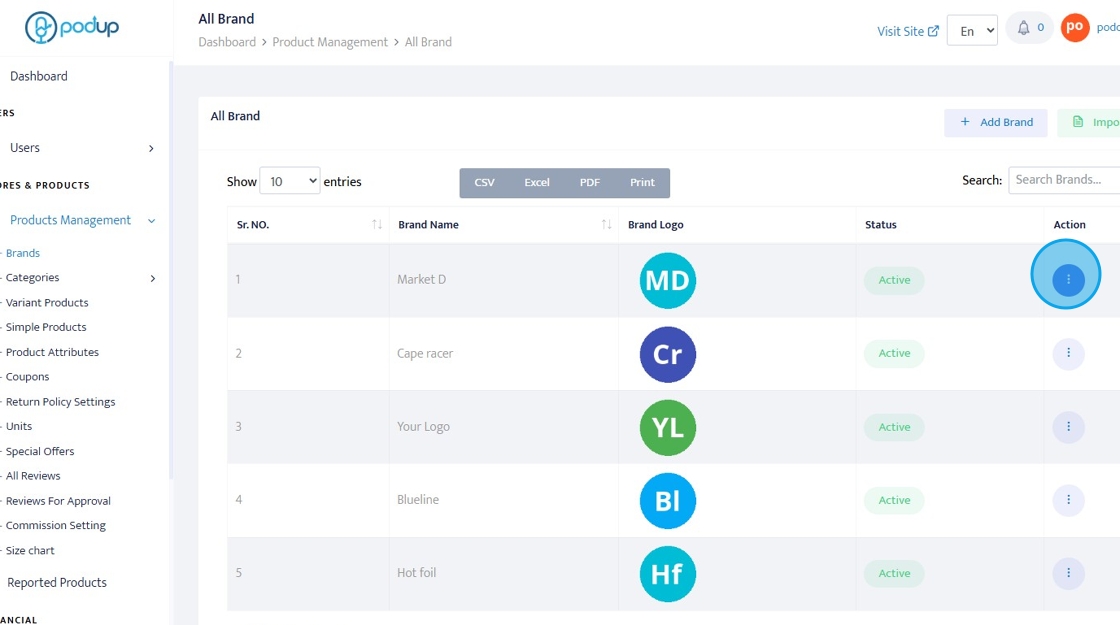Image resolution: width=1120 pixels, height=625 pixels.
Task: Click the notification bell icon
Action: click(x=1024, y=28)
